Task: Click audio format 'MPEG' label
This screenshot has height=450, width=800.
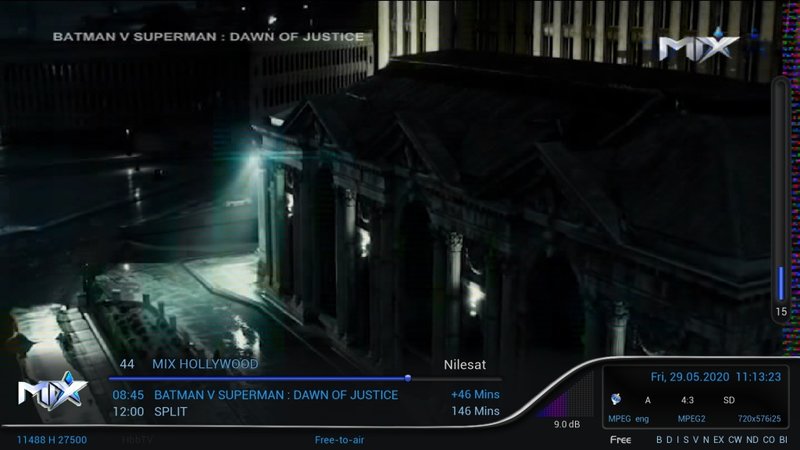Action: coord(619,419)
